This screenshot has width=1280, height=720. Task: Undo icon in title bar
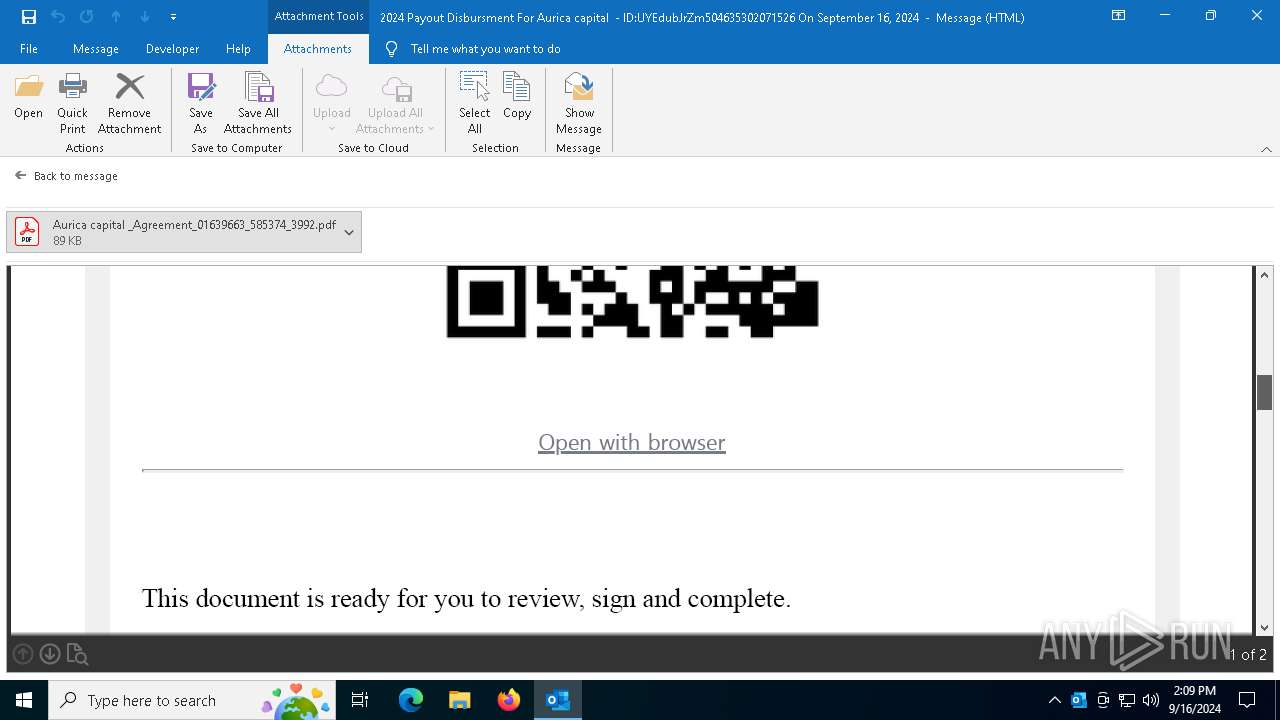[x=58, y=17]
